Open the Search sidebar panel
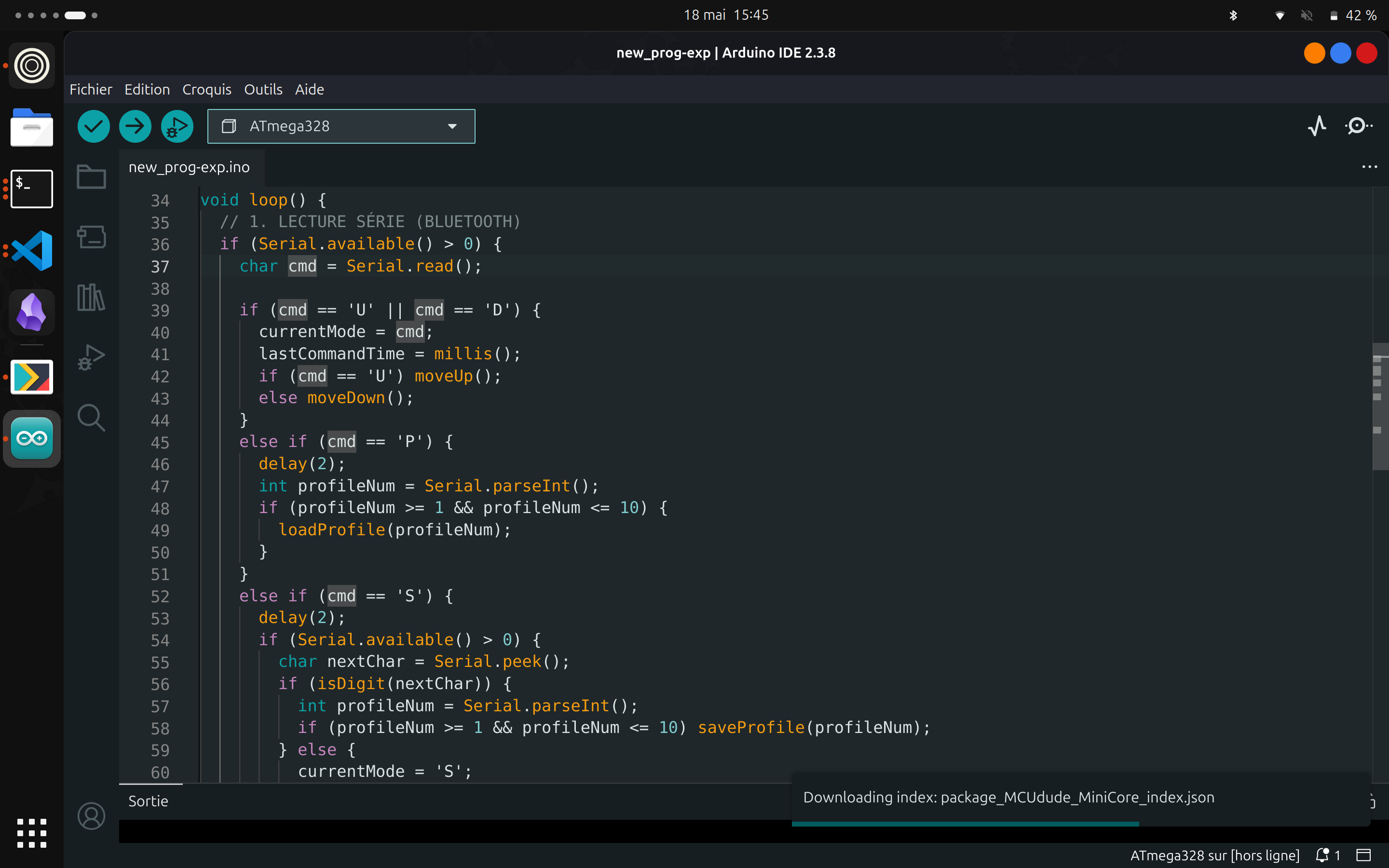The height and width of the screenshot is (868, 1389). 91,417
